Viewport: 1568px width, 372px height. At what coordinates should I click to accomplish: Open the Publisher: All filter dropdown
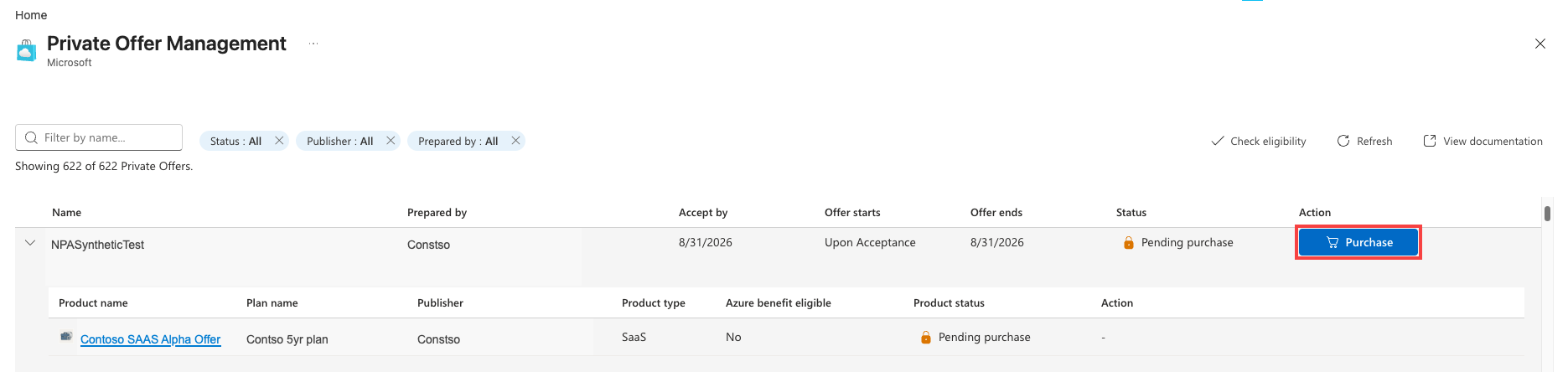pos(339,141)
